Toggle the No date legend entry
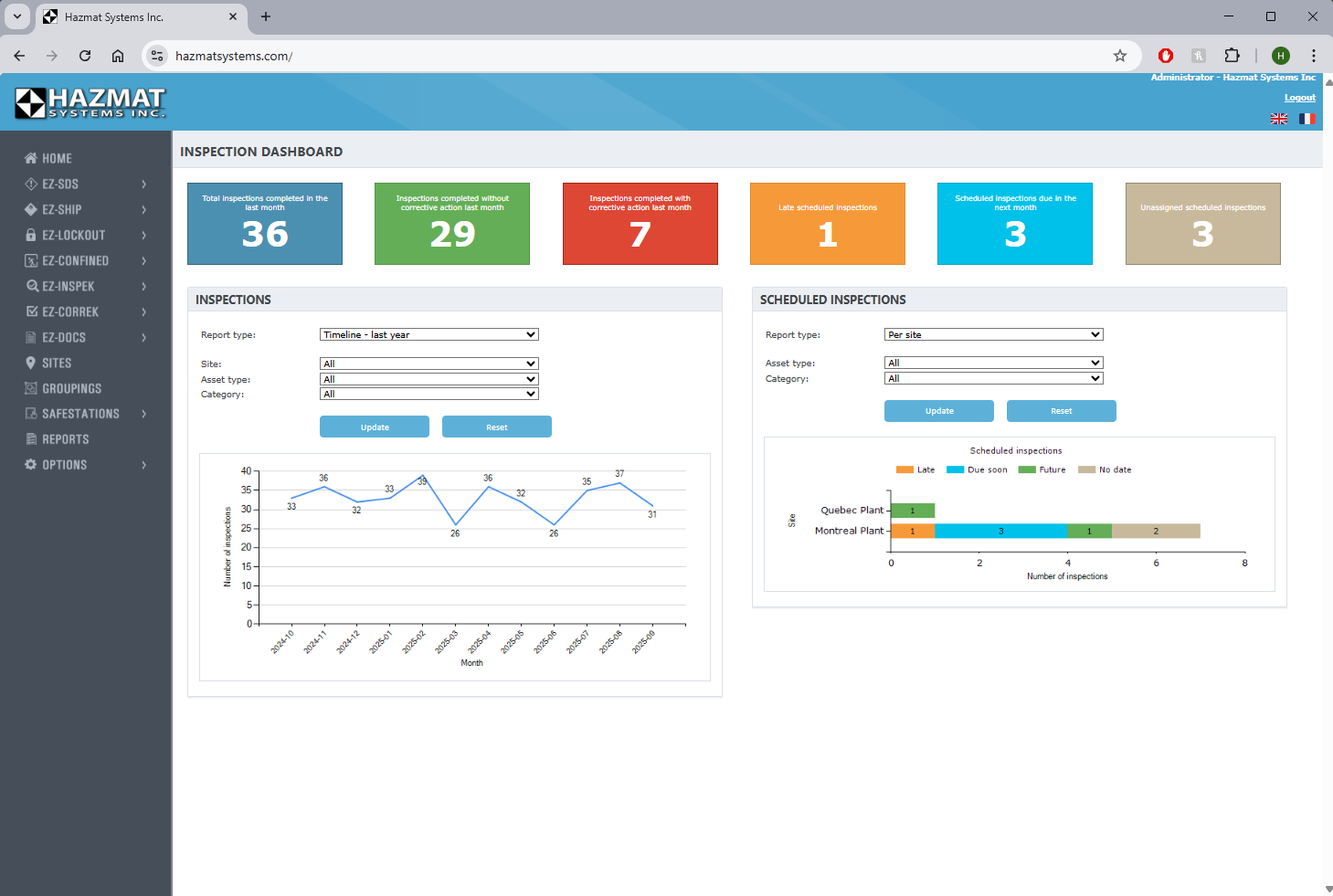The width and height of the screenshot is (1333, 896). point(1105,469)
